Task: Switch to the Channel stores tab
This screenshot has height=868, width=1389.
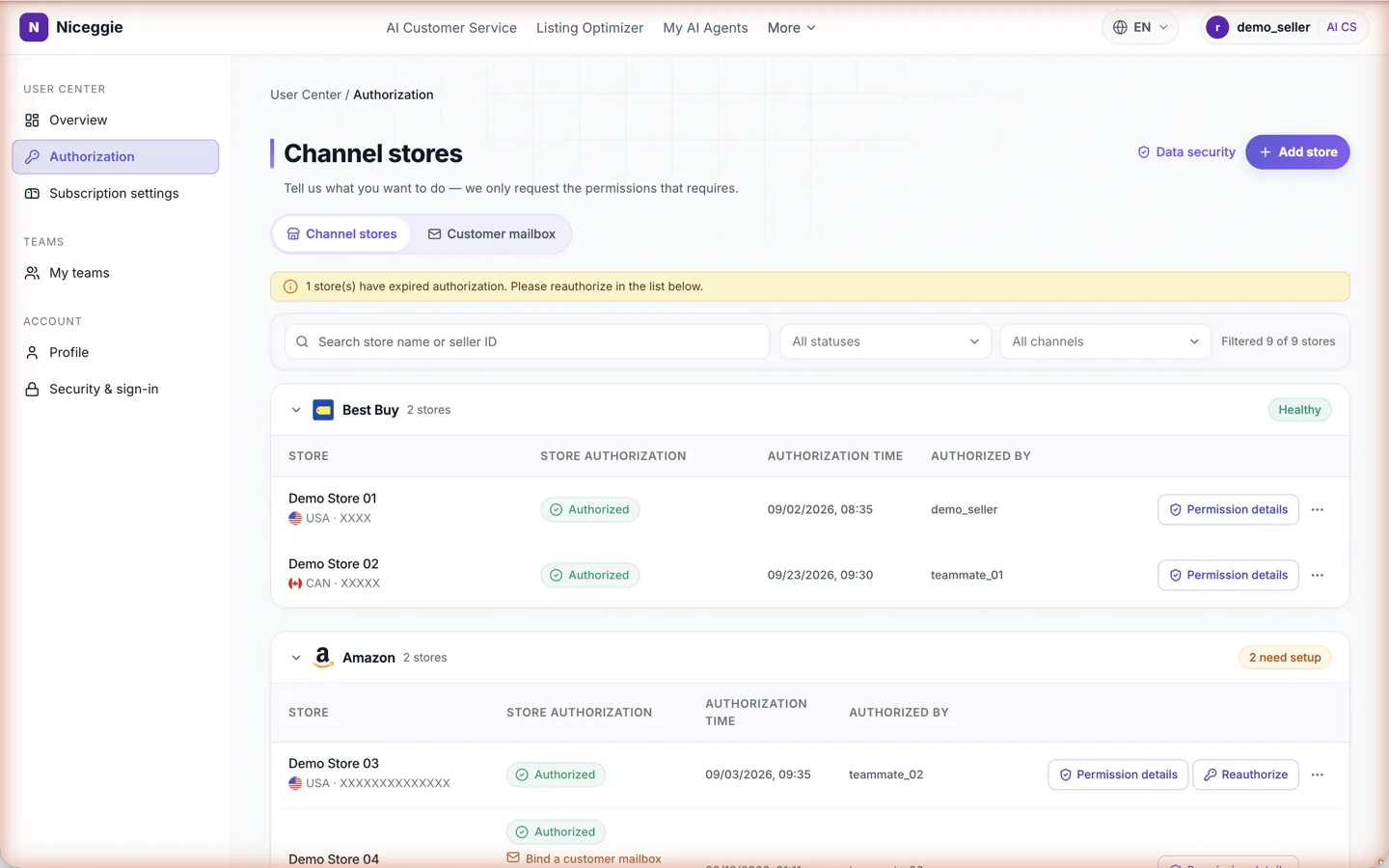Action: point(342,233)
